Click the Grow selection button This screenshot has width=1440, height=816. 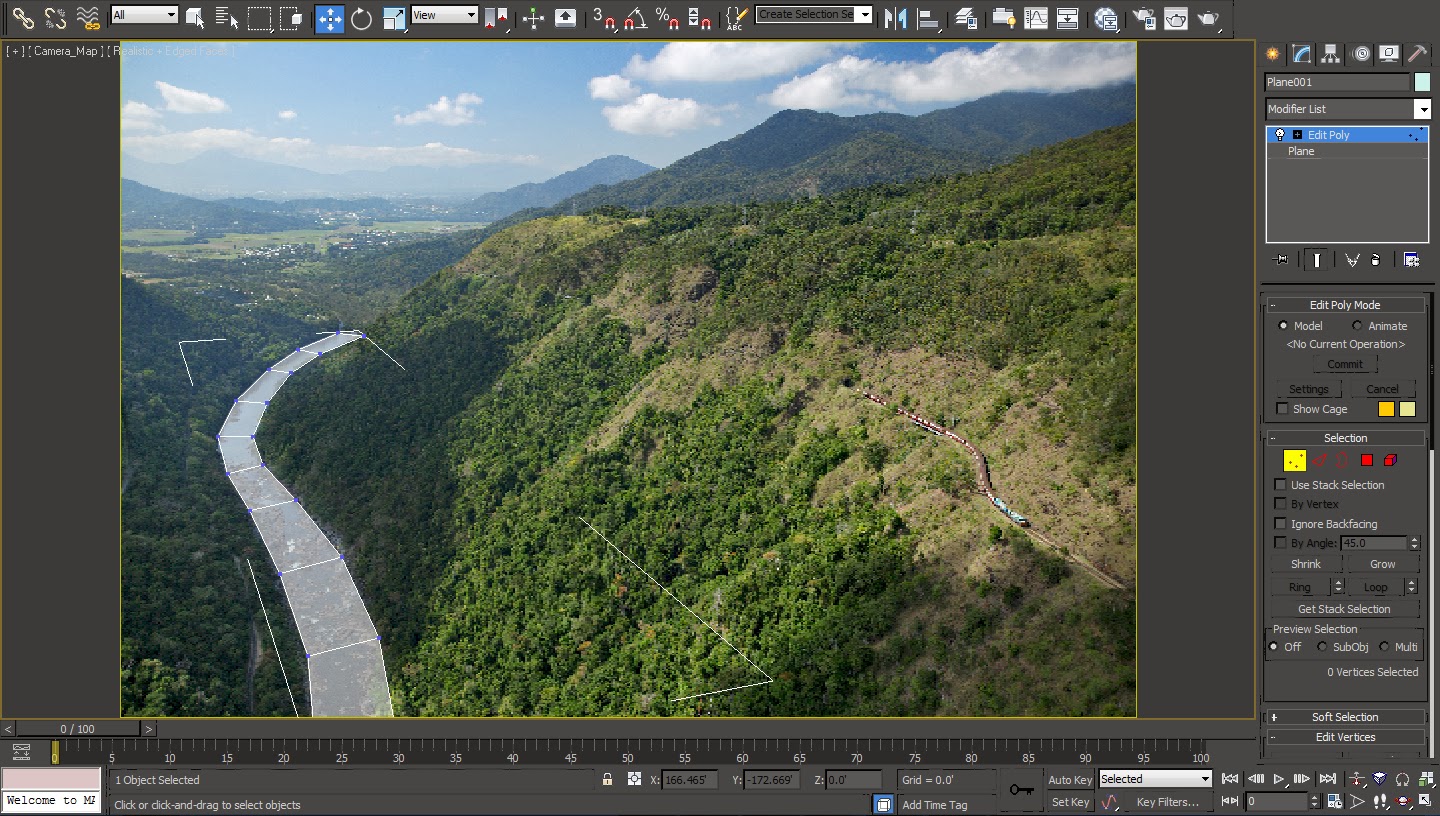pos(1382,564)
